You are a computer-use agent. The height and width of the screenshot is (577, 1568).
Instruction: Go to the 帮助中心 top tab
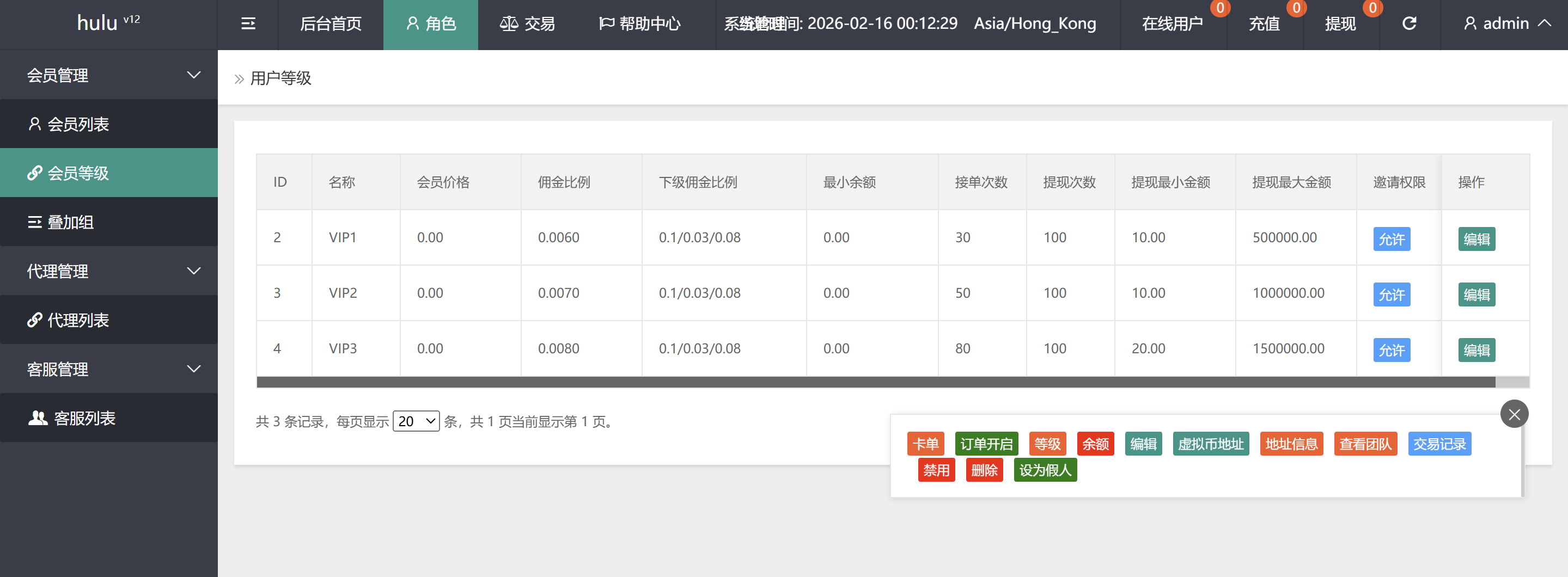click(x=640, y=24)
